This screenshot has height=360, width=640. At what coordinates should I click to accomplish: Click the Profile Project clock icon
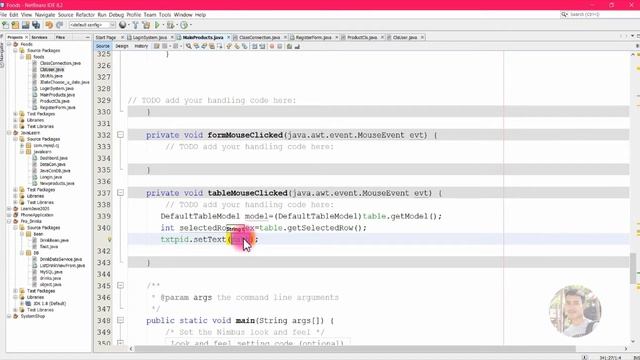[184, 25]
